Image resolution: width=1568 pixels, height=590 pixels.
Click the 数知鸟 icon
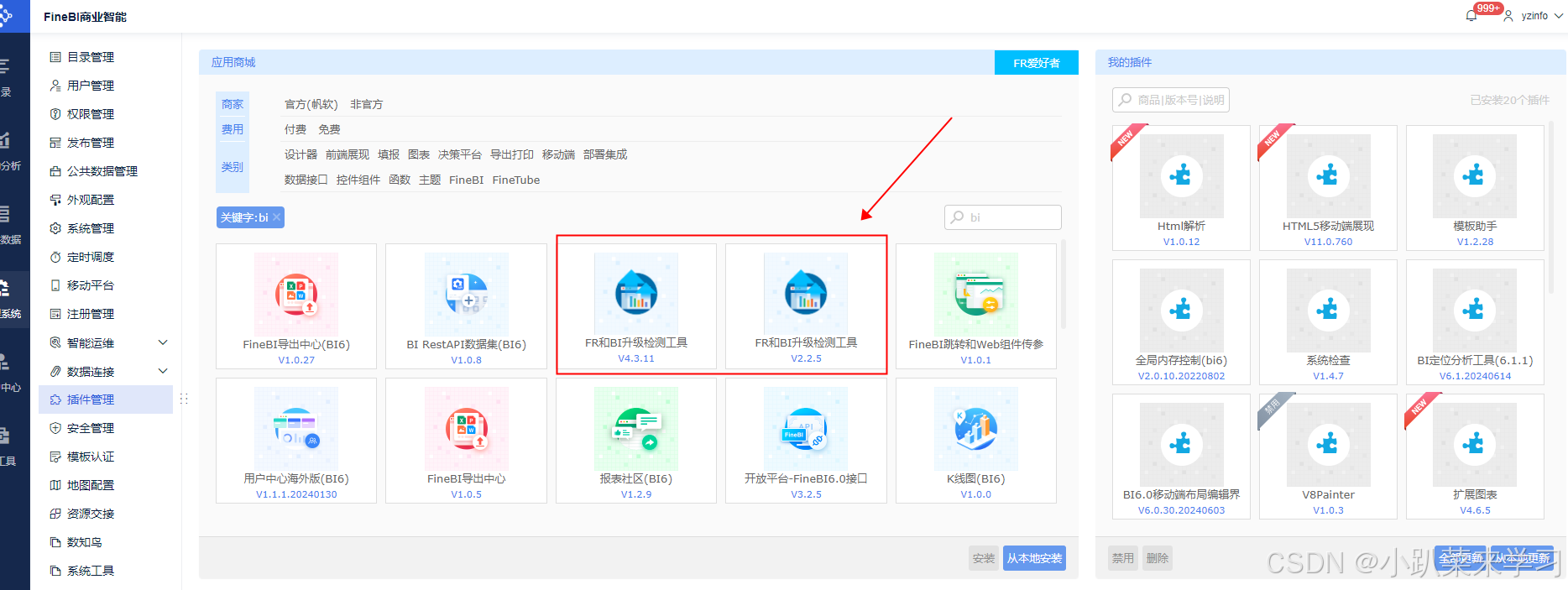(x=55, y=542)
